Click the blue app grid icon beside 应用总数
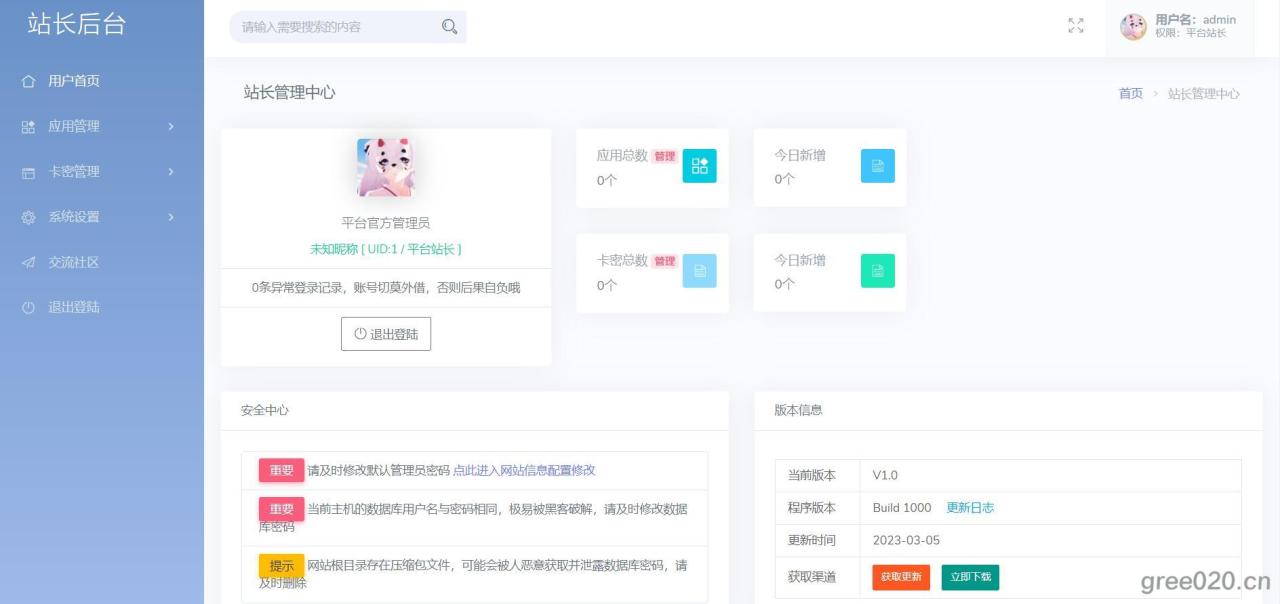The width and height of the screenshot is (1280, 604). tap(700, 166)
